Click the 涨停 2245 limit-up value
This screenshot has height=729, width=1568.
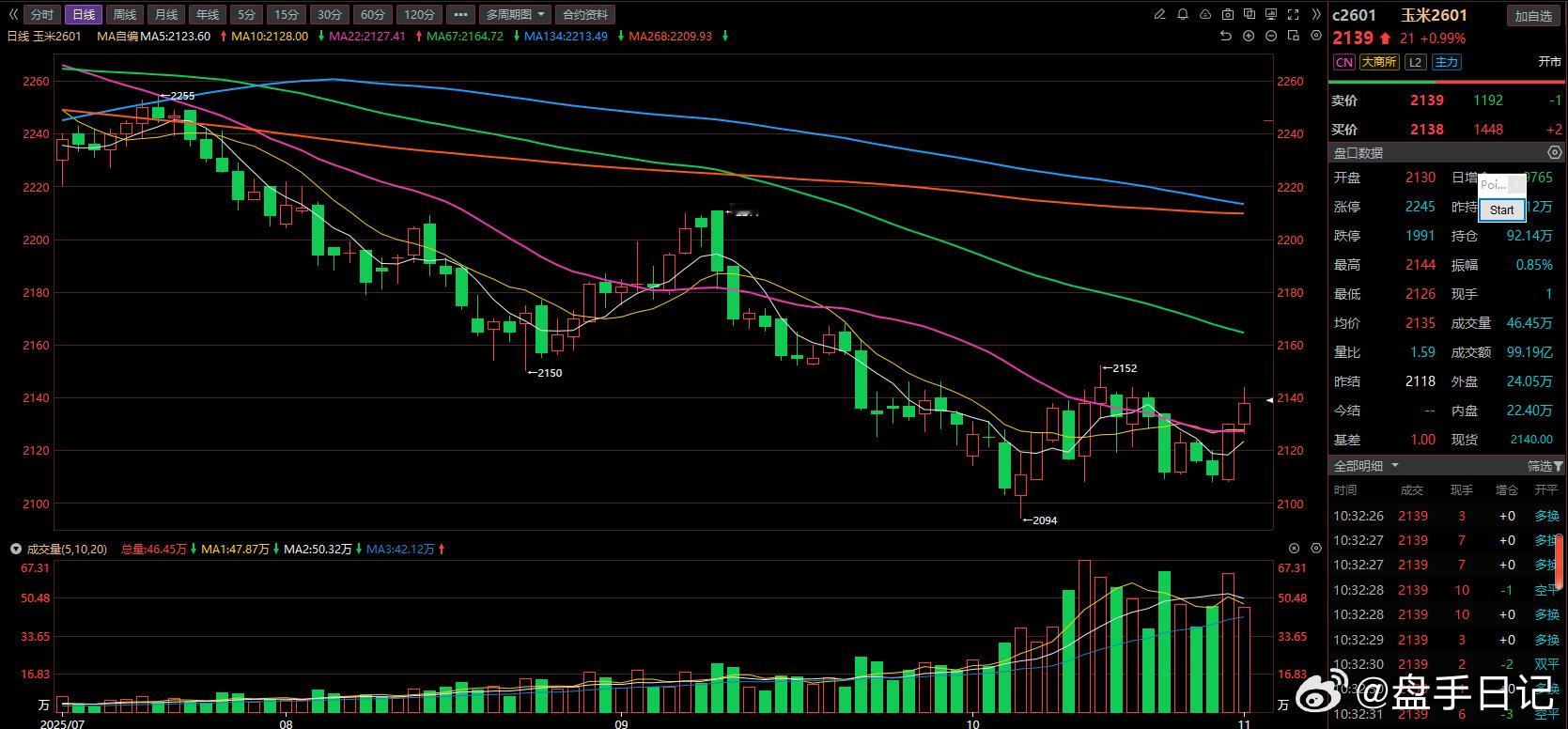(1421, 207)
